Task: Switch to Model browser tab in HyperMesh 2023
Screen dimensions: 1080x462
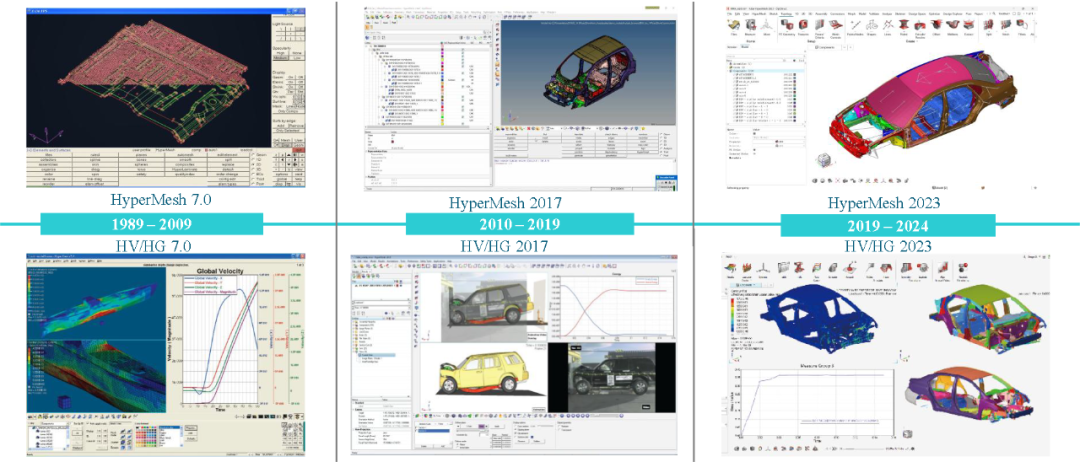Action: click(745, 47)
